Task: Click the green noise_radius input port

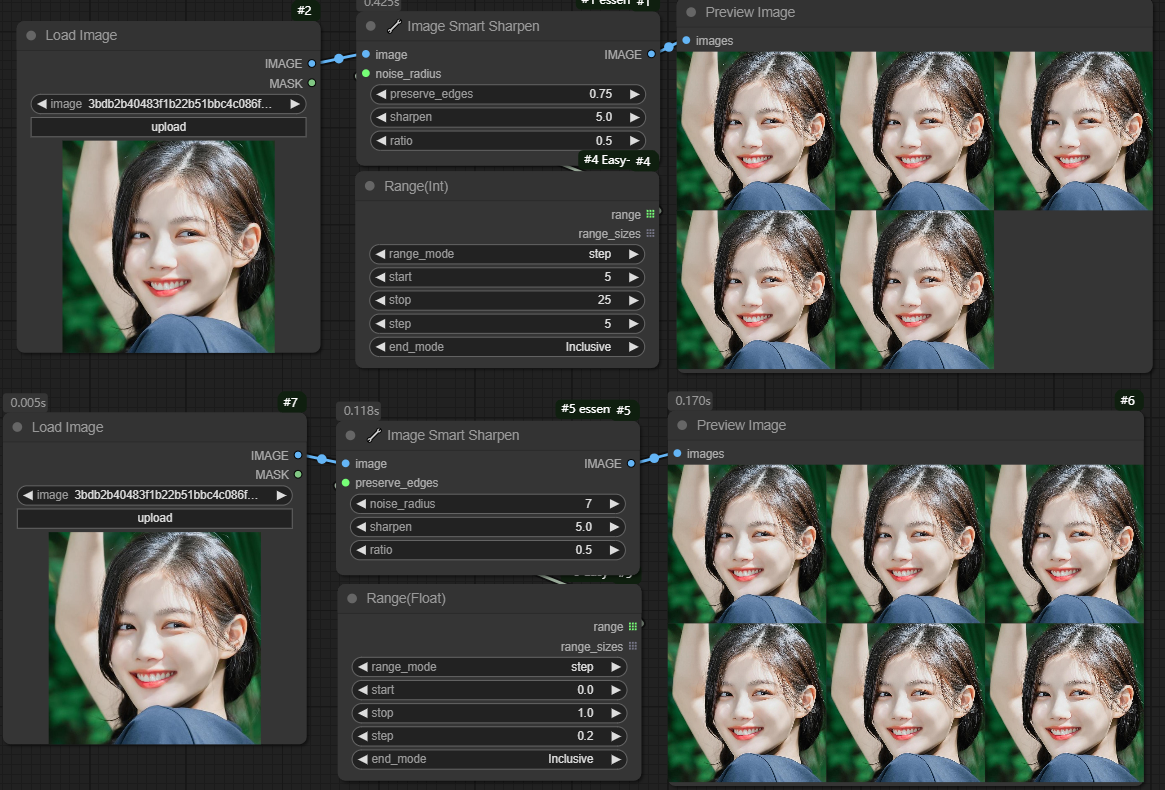Action: [x=366, y=74]
